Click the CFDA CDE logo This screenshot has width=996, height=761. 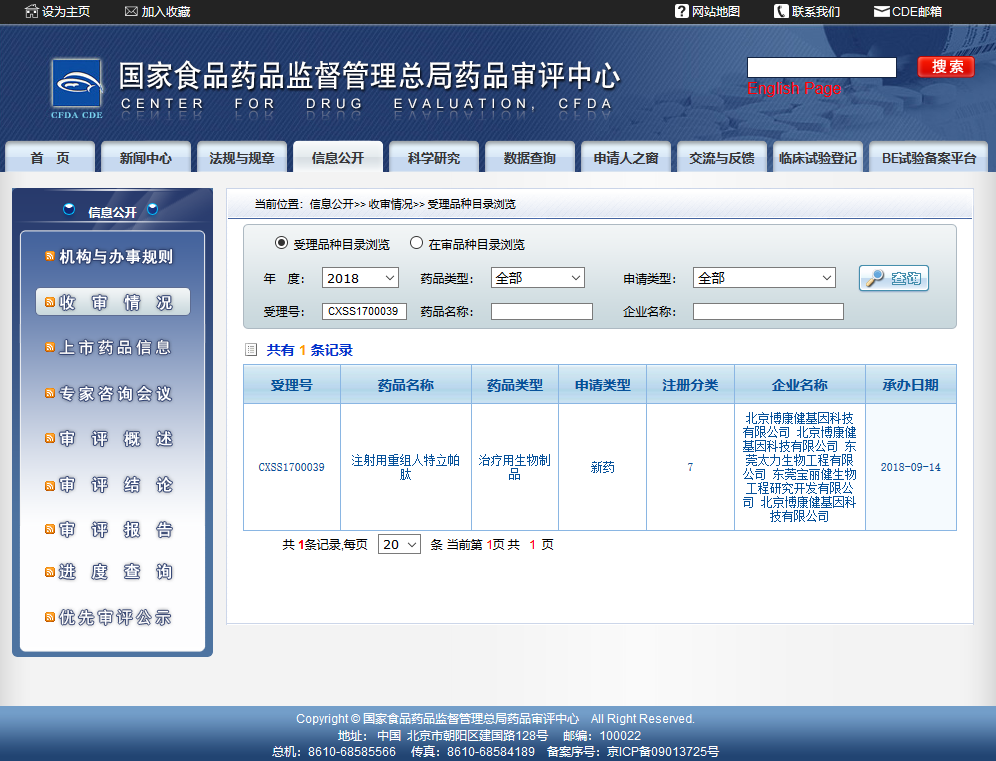(77, 88)
